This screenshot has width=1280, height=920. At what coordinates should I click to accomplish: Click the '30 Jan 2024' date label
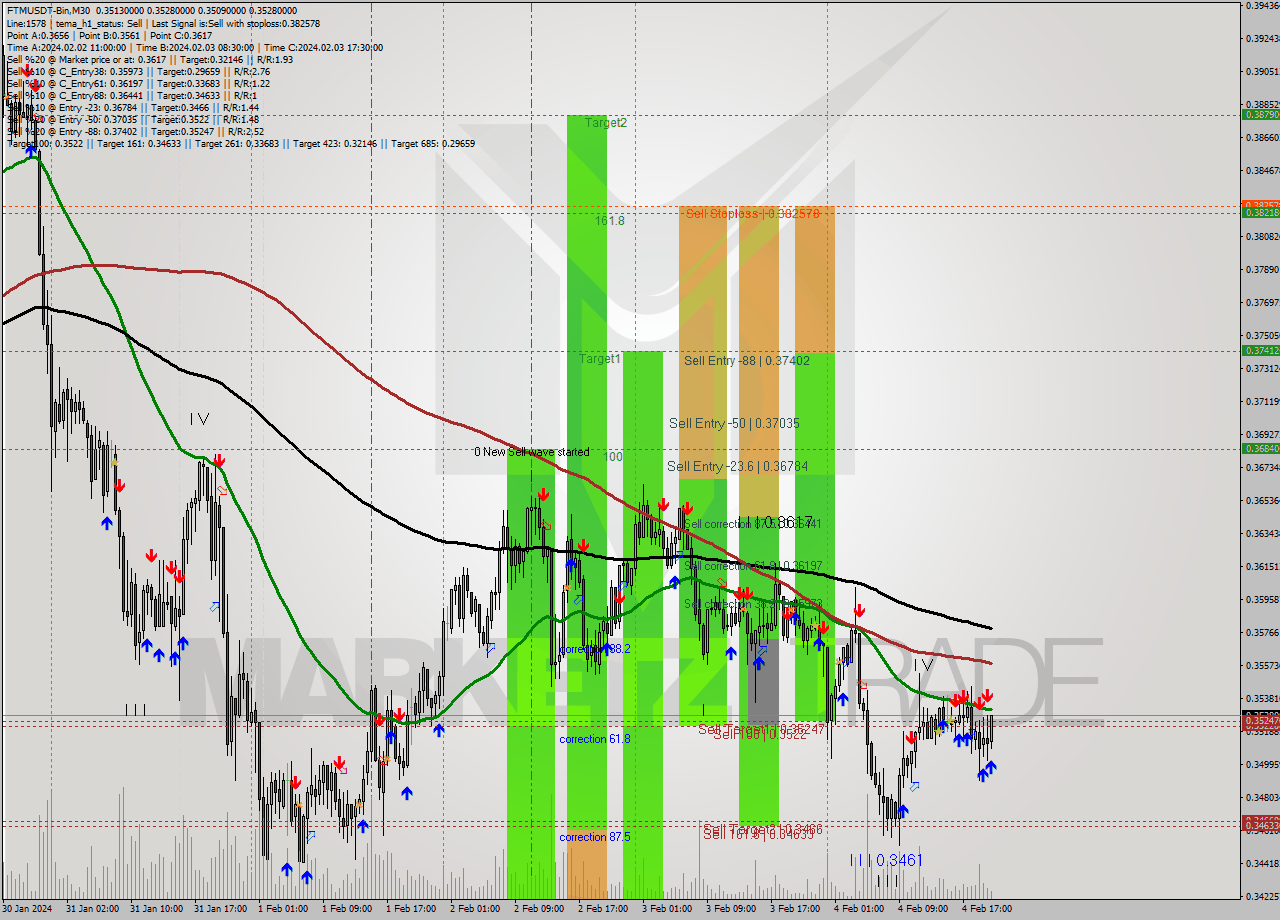pos(27,909)
